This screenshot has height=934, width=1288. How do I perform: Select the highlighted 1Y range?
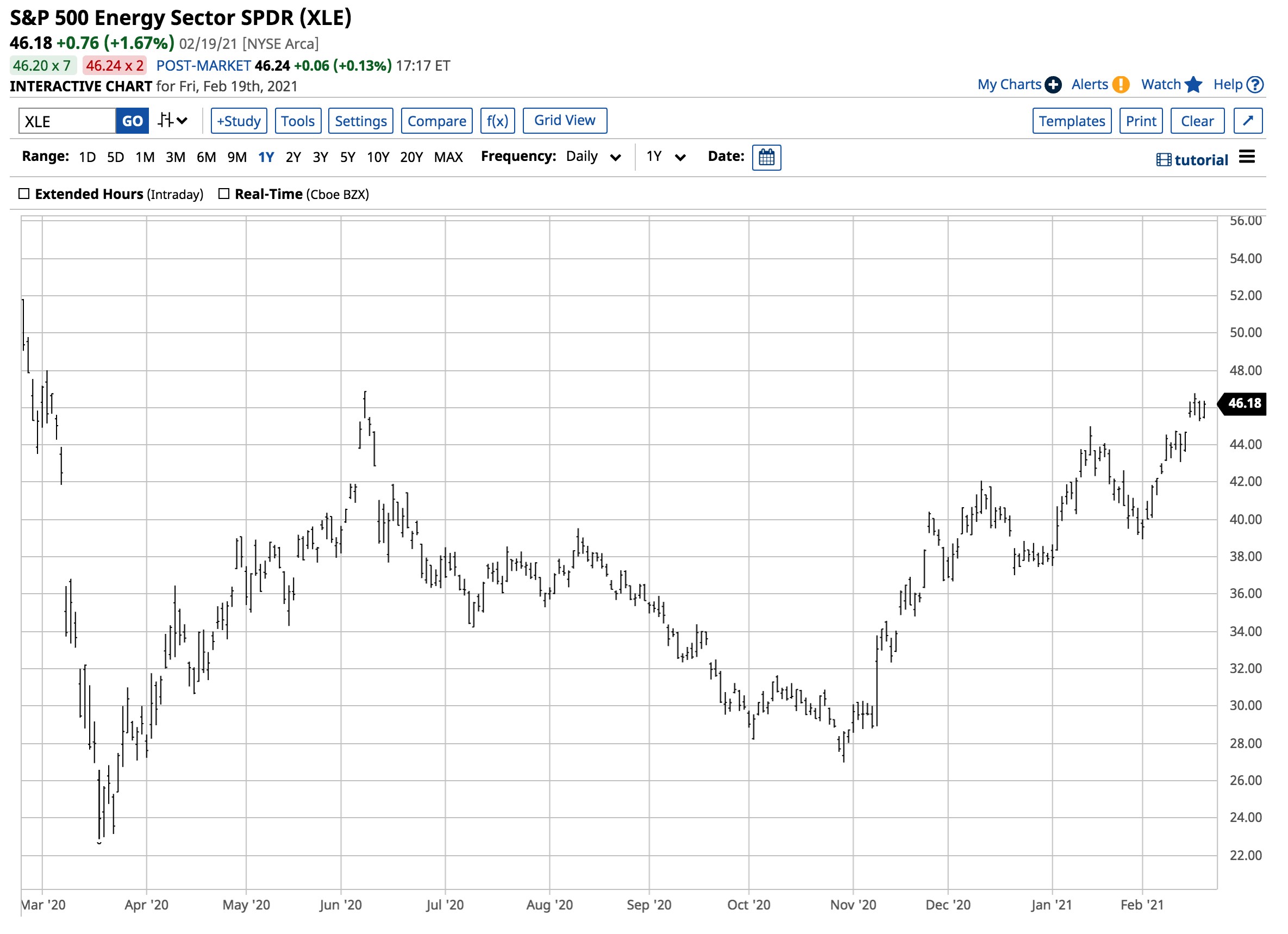coord(266,157)
